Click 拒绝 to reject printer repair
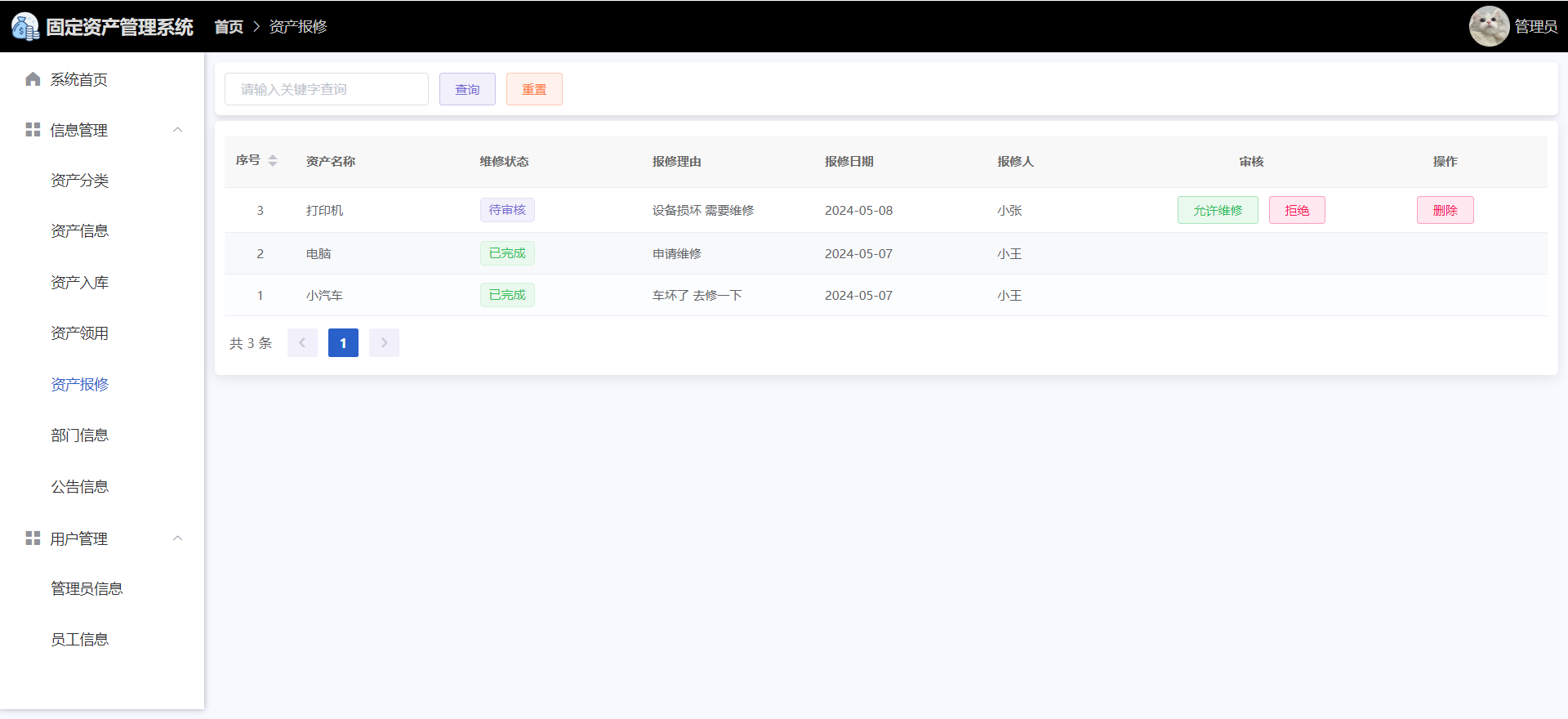This screenshot has height=719, width=1568. pyautogui.click(x=1297, y=210)
